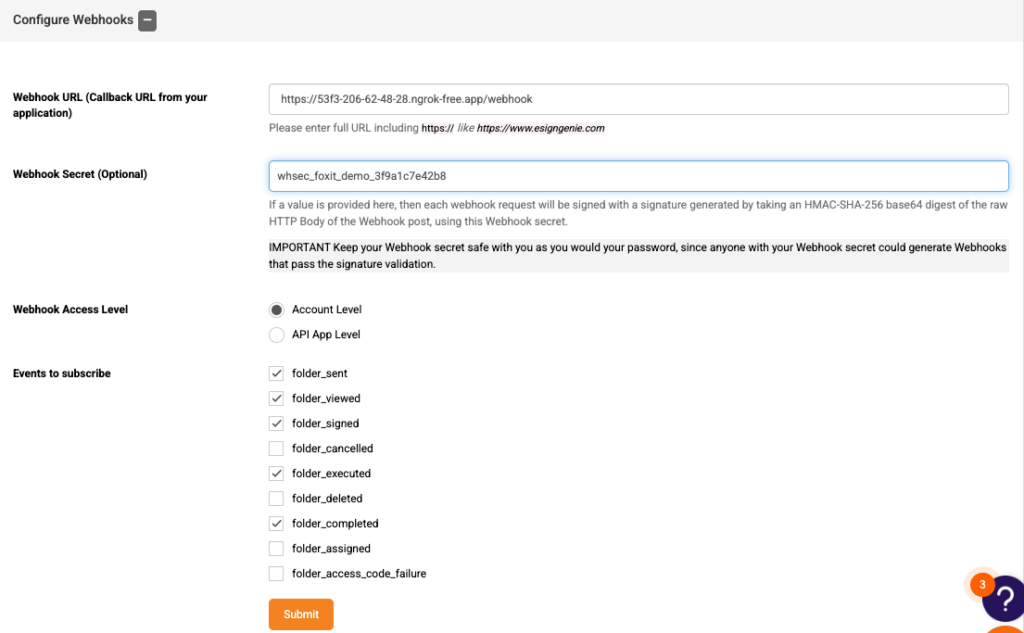This screenshot has width=1024, height=633.
Task: Click the Webhook Access Level label
Action: pos(71,310)
